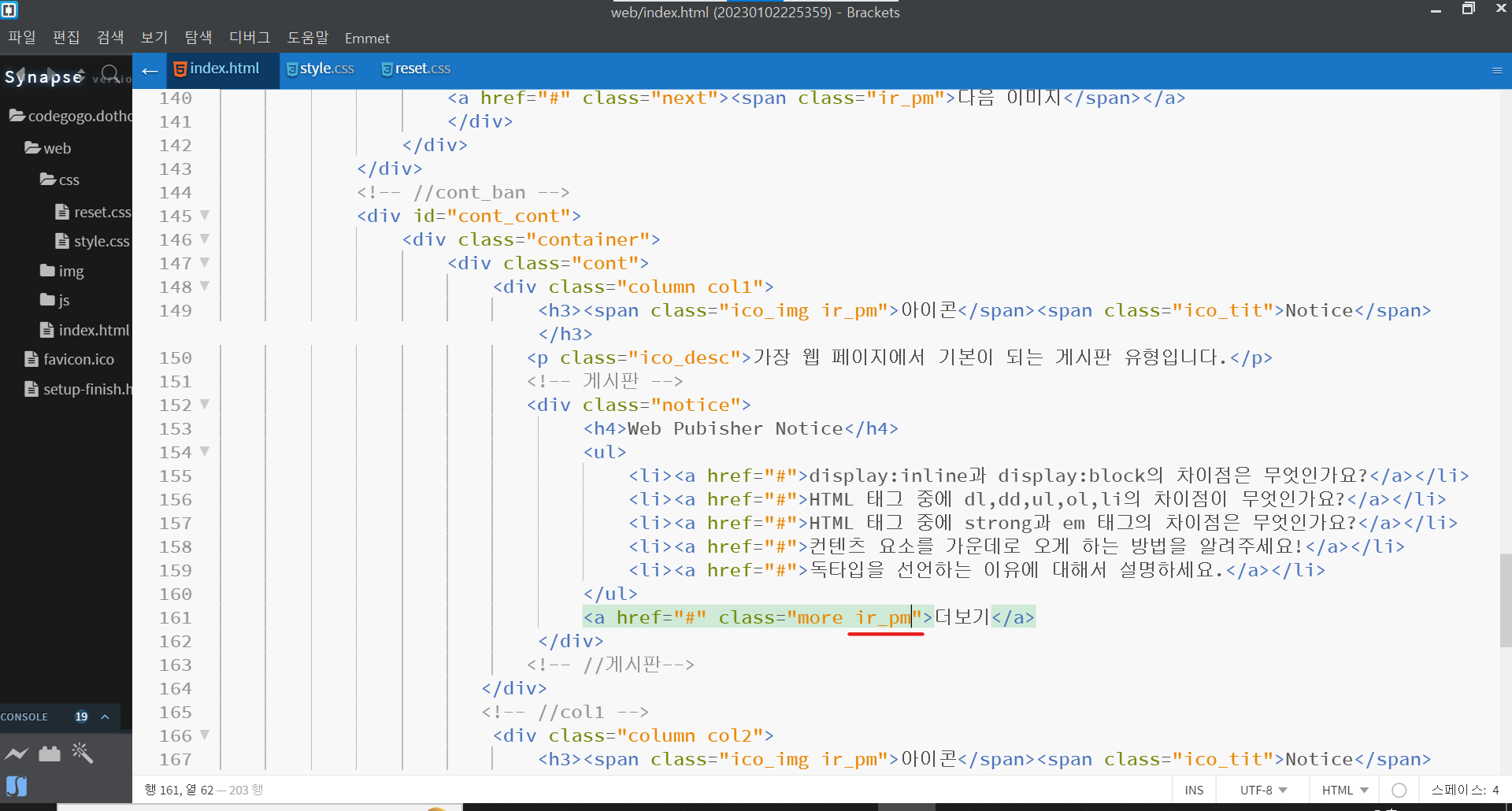The height and width of the screenshot is (811, 1512).
Task: Collapse the code fold at line 146
Action: 205,239
